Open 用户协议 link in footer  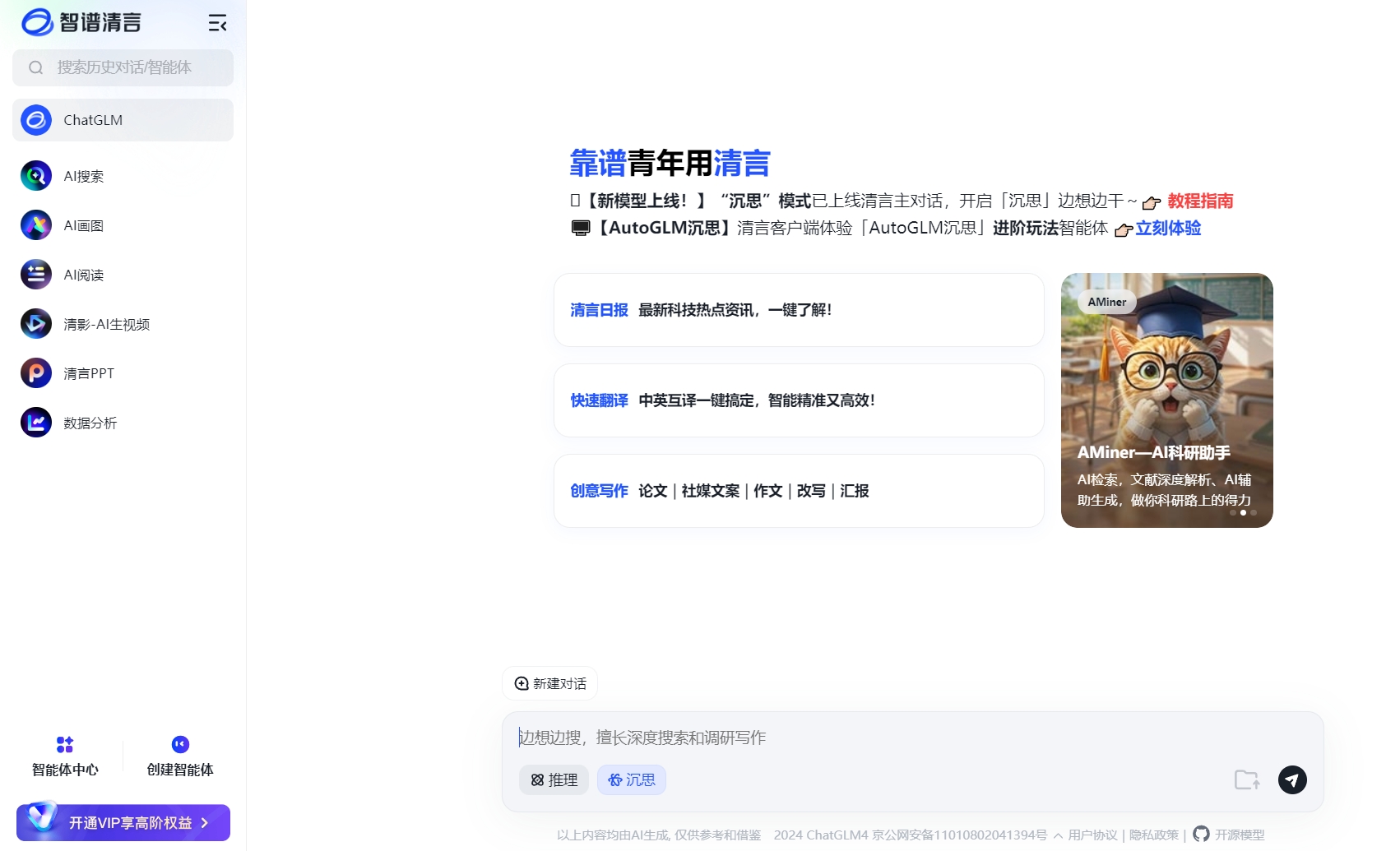[x=1092, y=835]
